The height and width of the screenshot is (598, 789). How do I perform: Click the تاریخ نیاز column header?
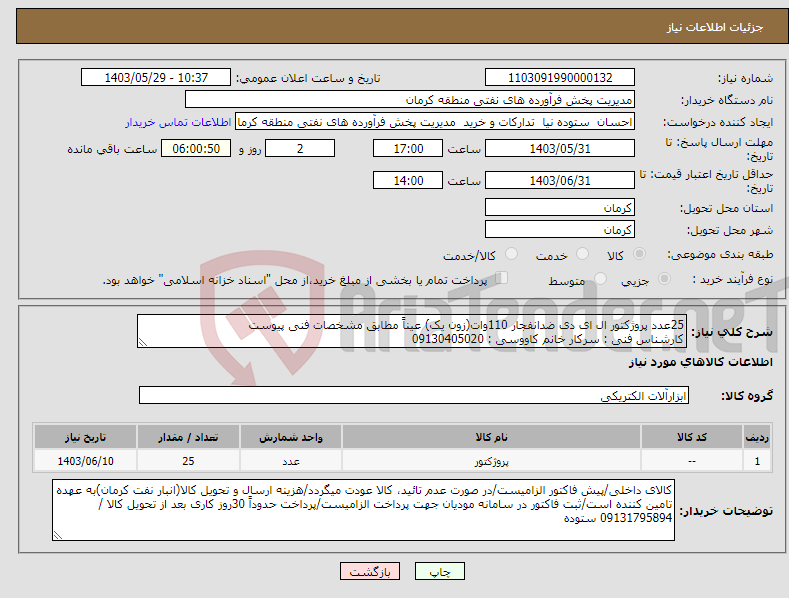tap(86, 437)
